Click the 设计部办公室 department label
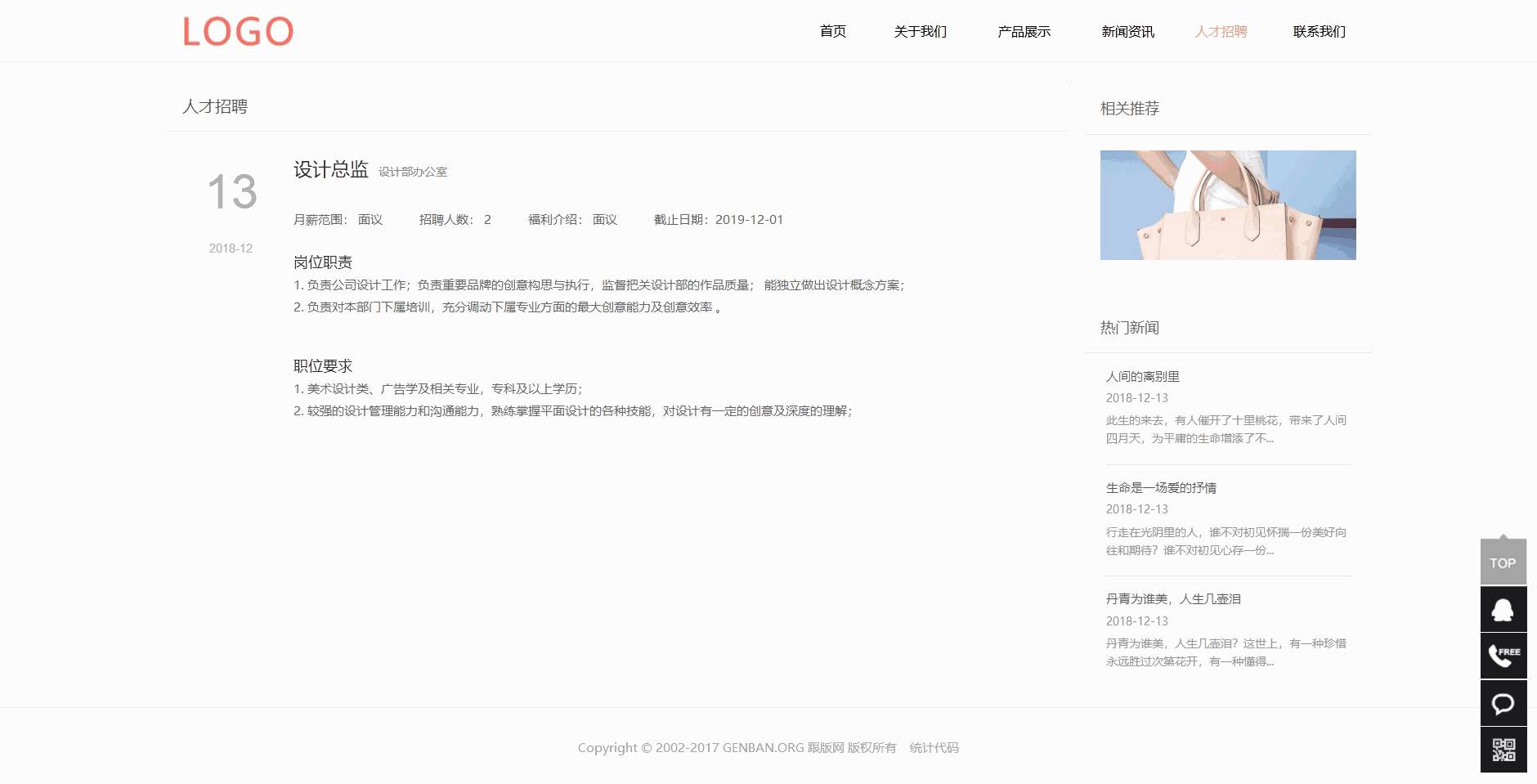The height and width of the screenshot is (784, 1537). pos(413,172)
